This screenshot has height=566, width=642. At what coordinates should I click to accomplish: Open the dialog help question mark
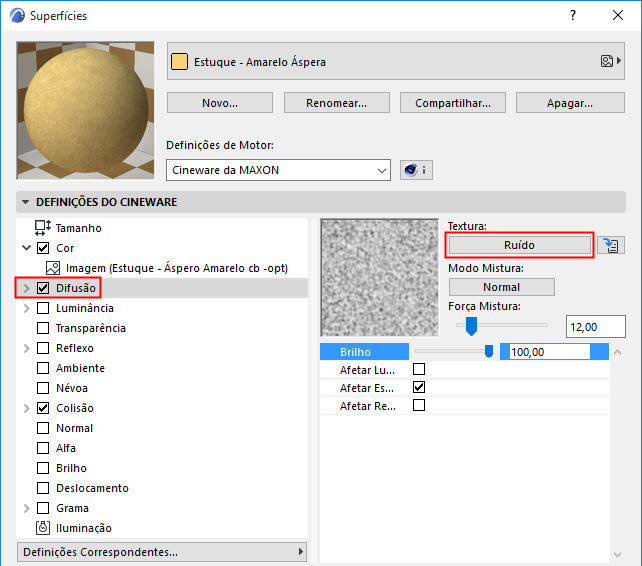pyautogui.click(x=573, y=16)
